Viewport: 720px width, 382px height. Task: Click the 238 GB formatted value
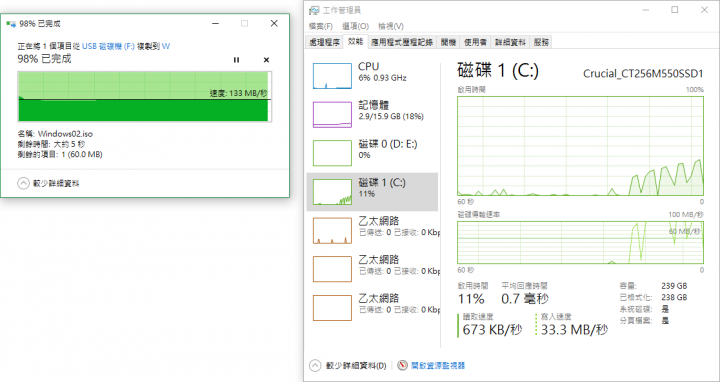[674, 298]
